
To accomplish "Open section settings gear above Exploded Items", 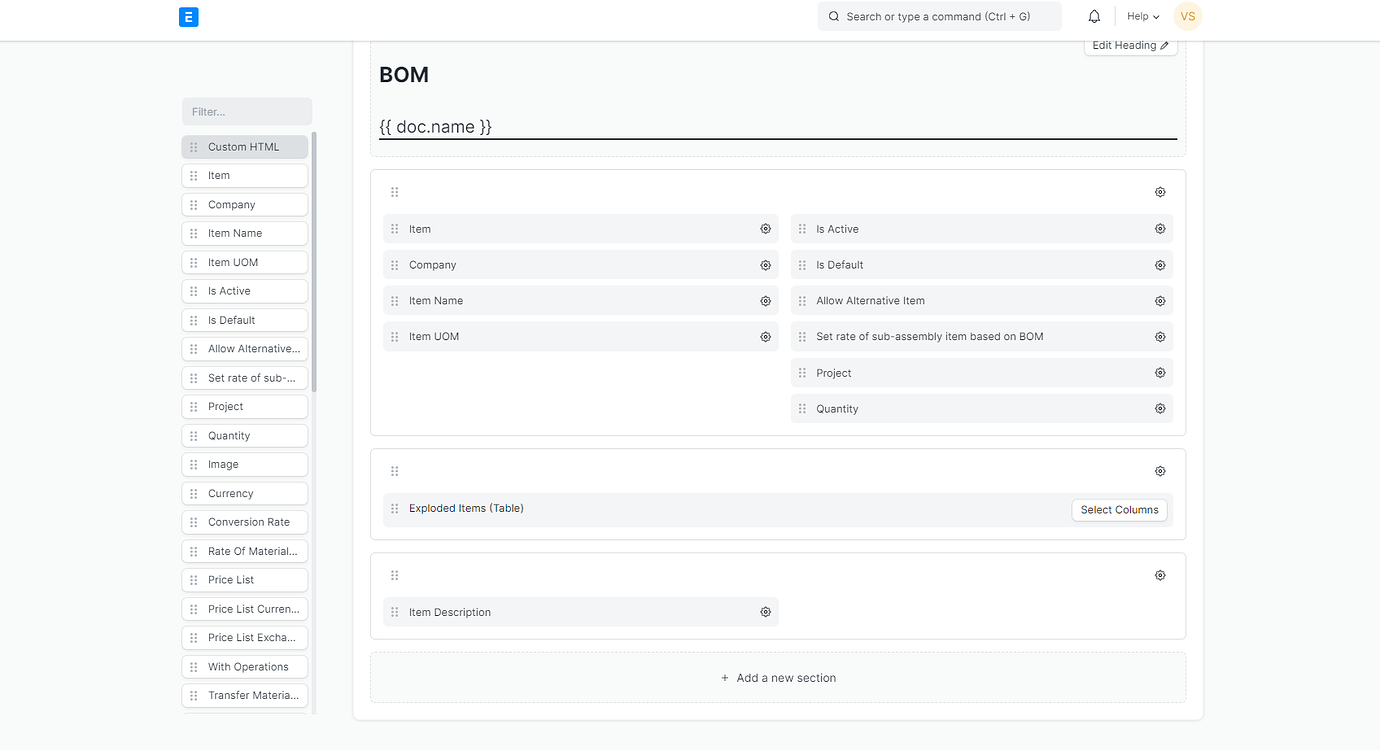I will pos(1160,471).
